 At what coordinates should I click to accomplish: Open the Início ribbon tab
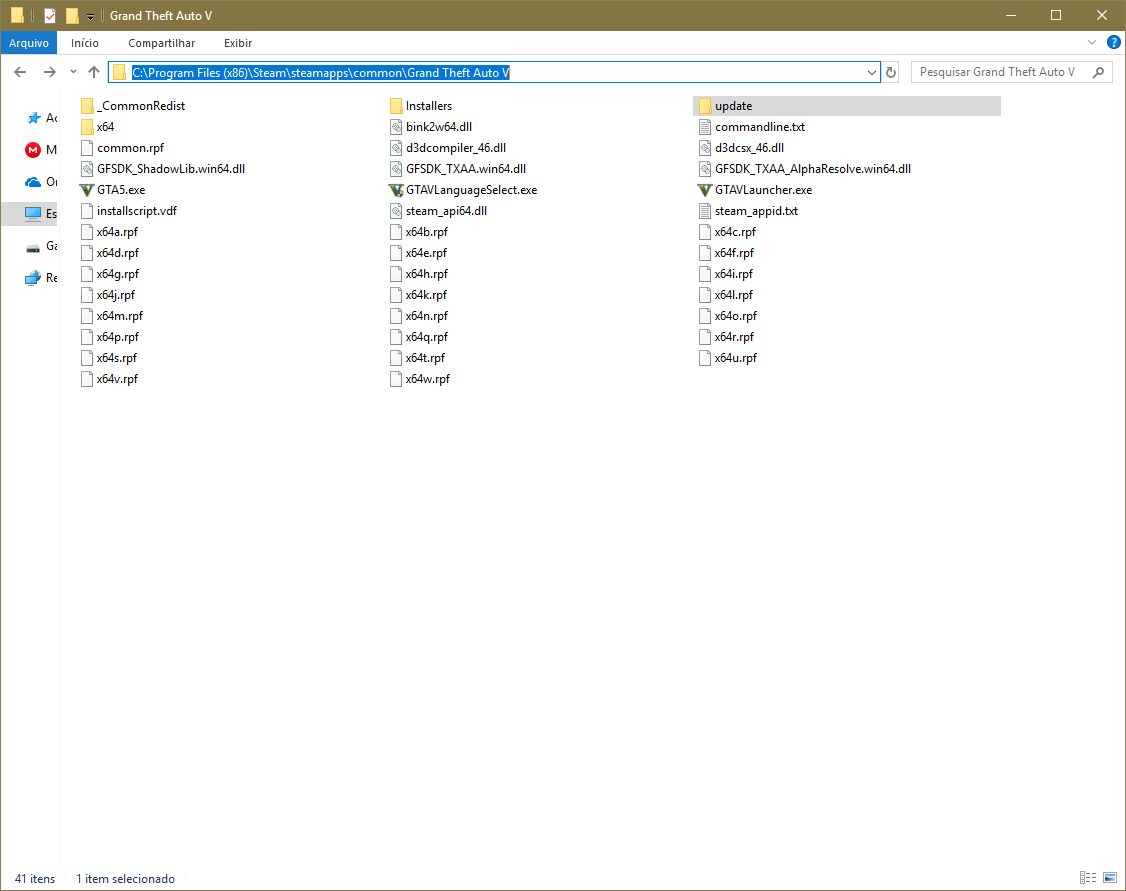click(x=85, y=43)
